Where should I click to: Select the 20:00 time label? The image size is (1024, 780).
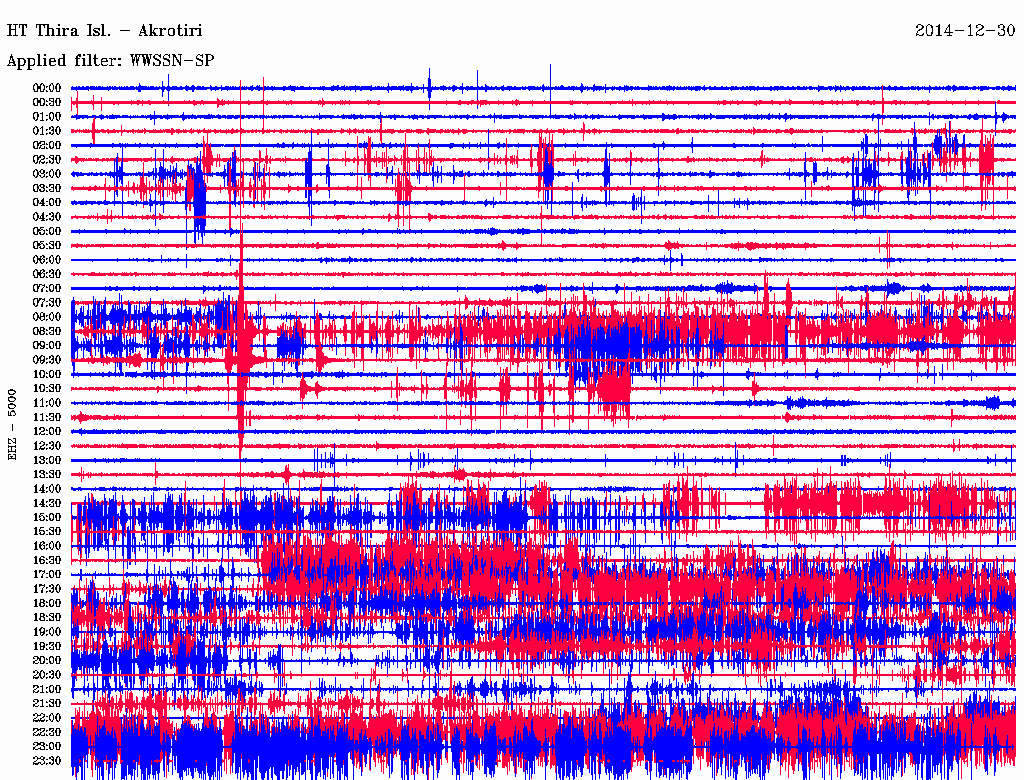click(x=47, y=661)
